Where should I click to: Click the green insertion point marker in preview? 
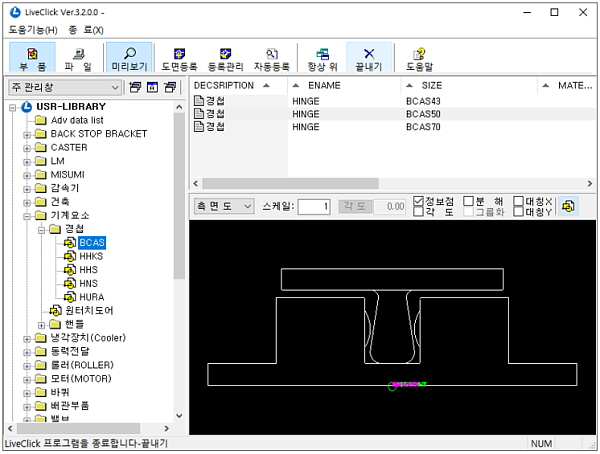coord(392,386)
